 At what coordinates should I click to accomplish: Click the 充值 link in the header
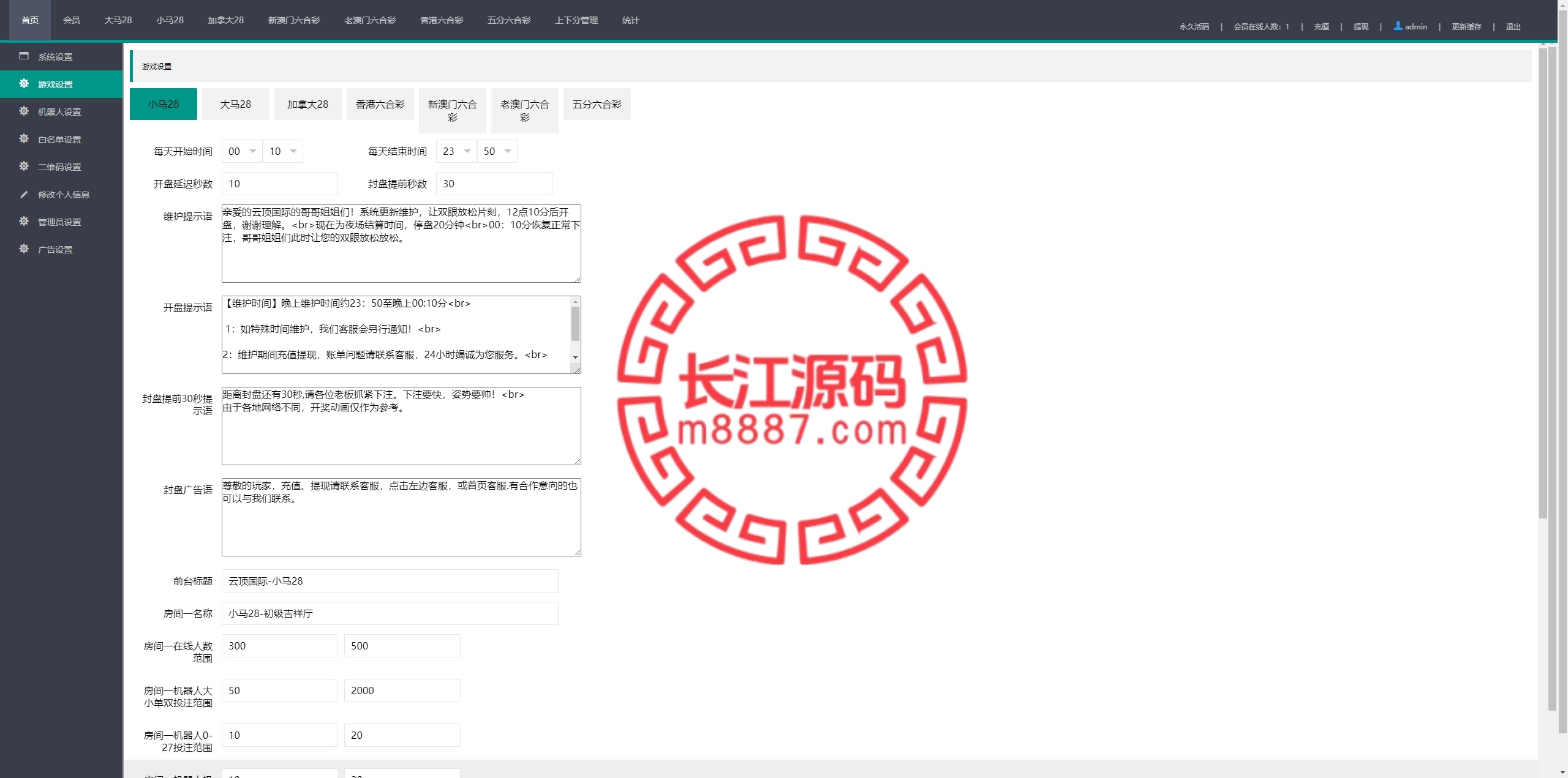pyautogui.click(x=1321, y=26)
